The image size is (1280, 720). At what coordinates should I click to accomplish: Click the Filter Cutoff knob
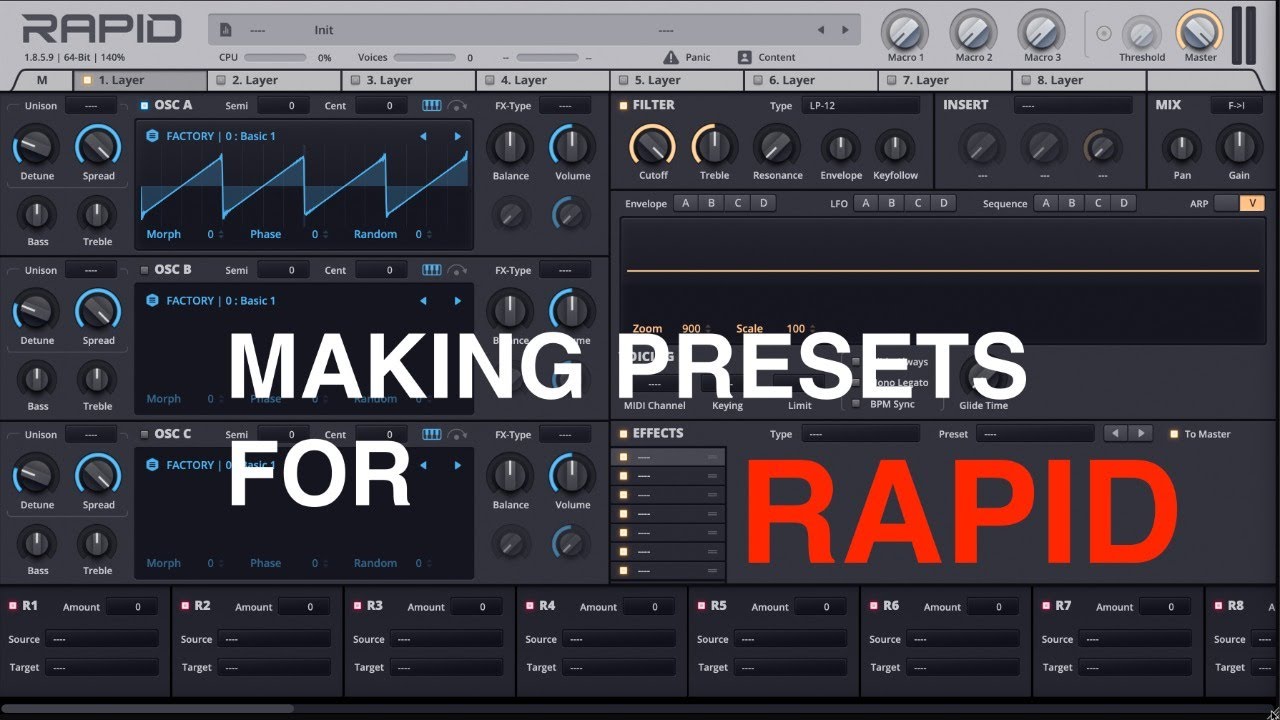click(653, 147)
